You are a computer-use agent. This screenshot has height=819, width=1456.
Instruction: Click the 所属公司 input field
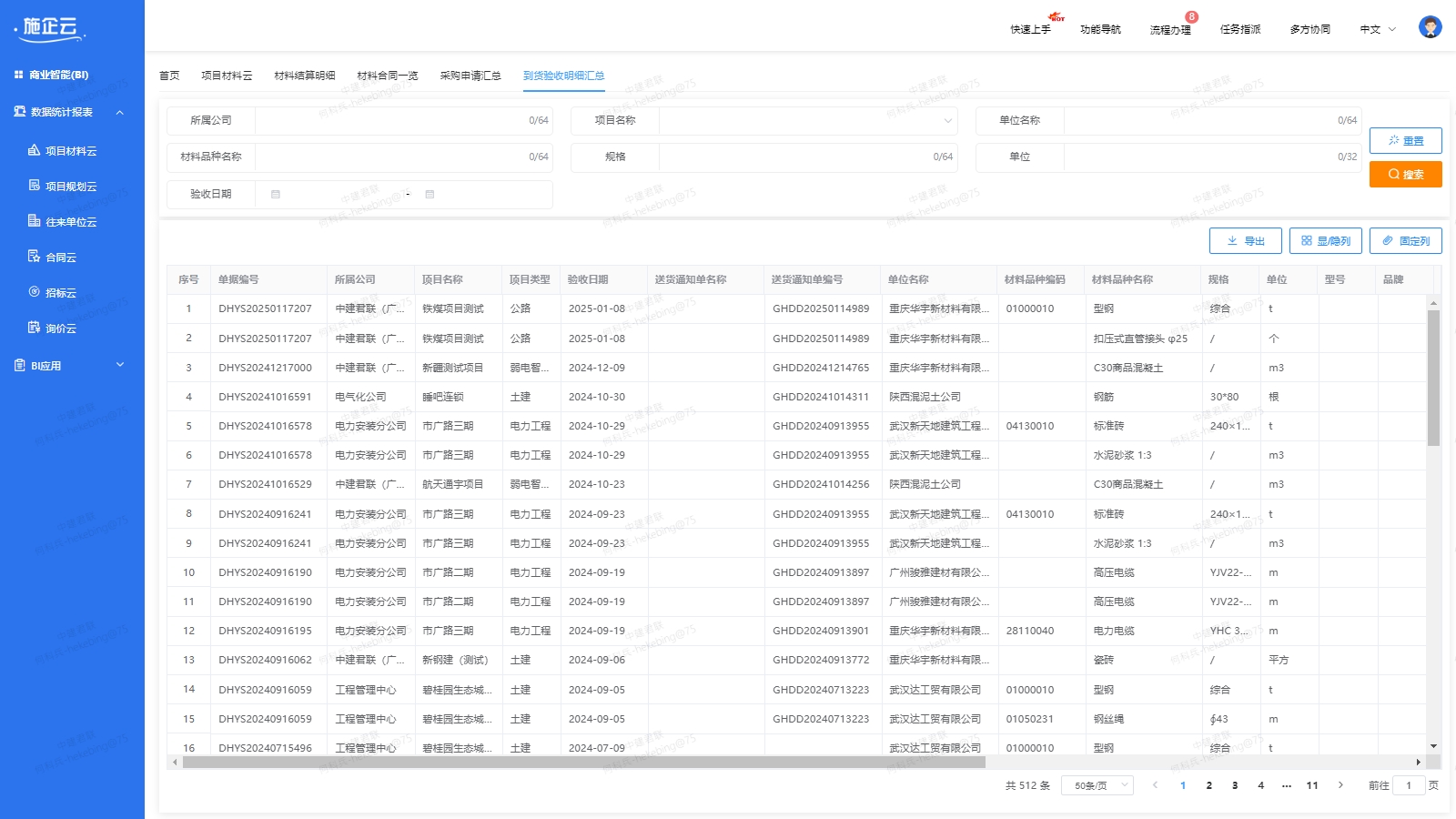click(x=391, y=120)
